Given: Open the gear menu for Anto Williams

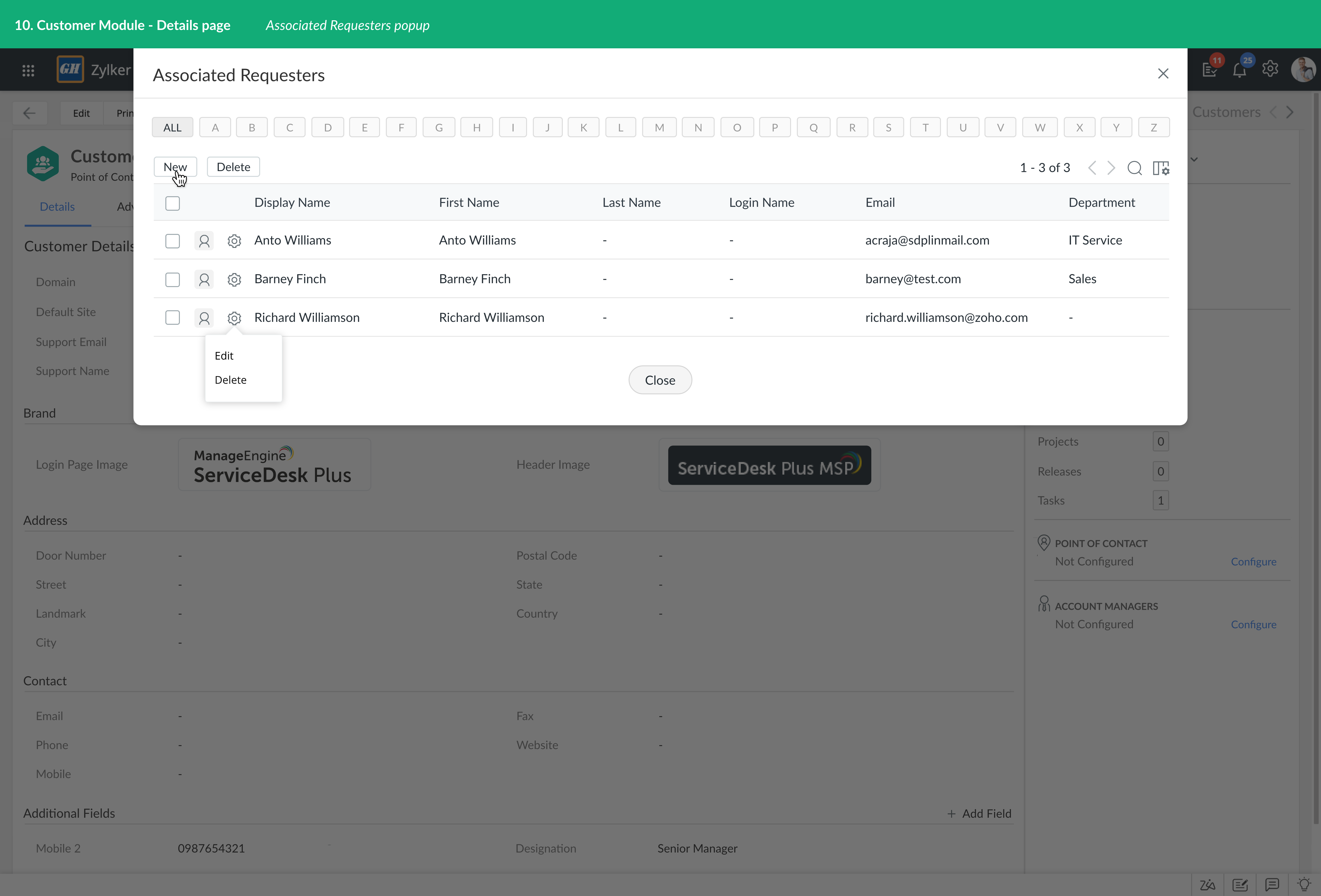Looking at the screenshot, I should click(234, 241).
